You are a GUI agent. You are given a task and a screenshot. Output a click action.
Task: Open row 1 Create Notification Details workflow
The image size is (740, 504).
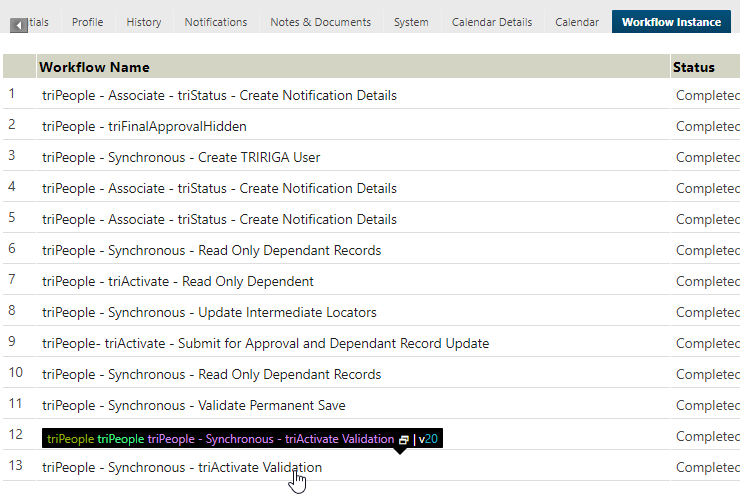pos(219,95)
